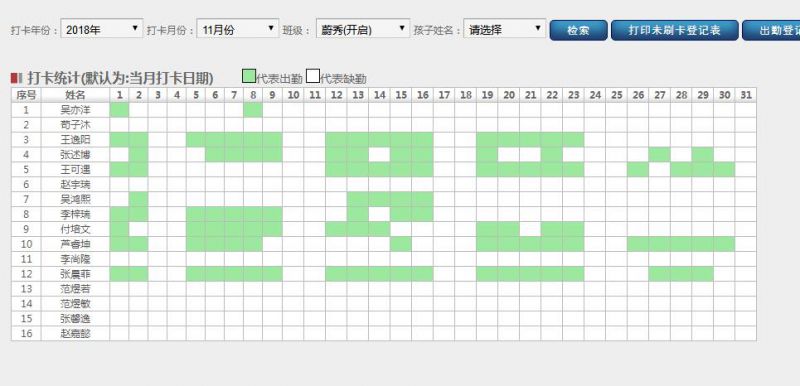Click the 序号 column header
The image size is (800, 386).
tap(27, 95)
